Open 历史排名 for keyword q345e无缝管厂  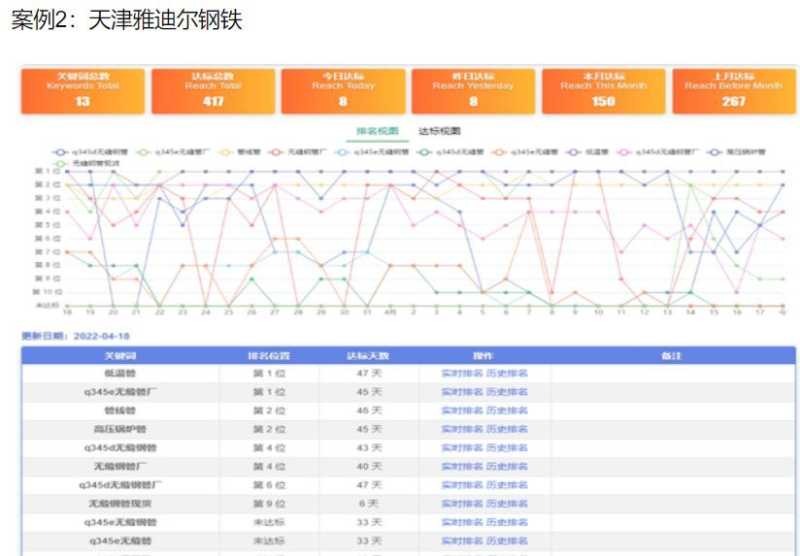(x=507, y=392)
